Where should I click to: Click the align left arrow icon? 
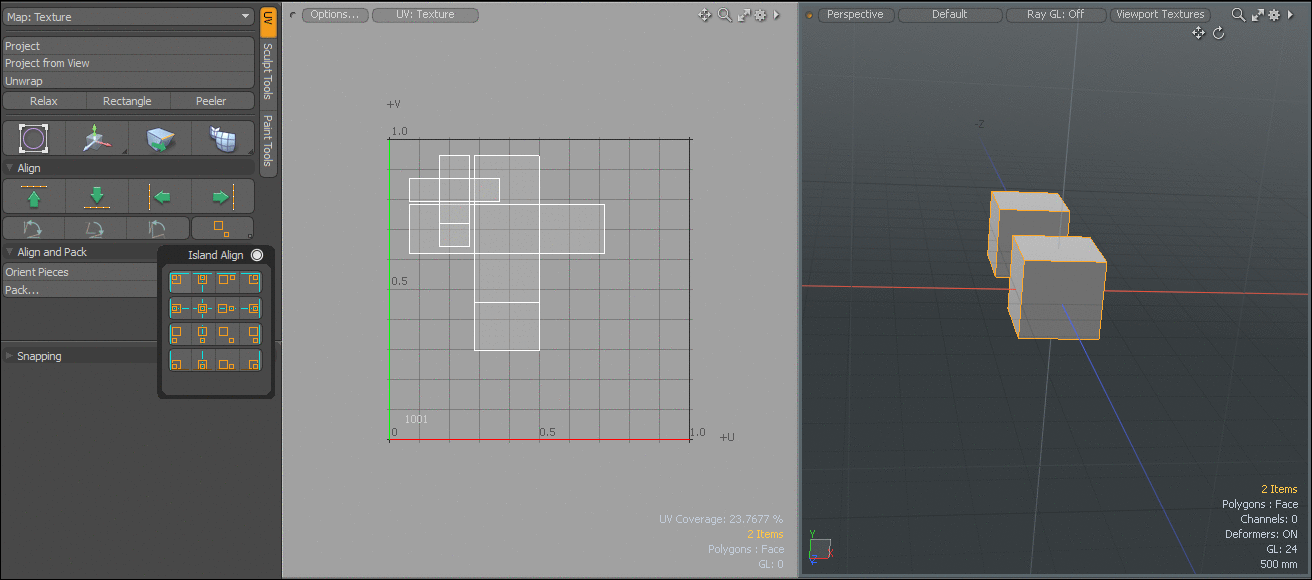click(160, 196)
